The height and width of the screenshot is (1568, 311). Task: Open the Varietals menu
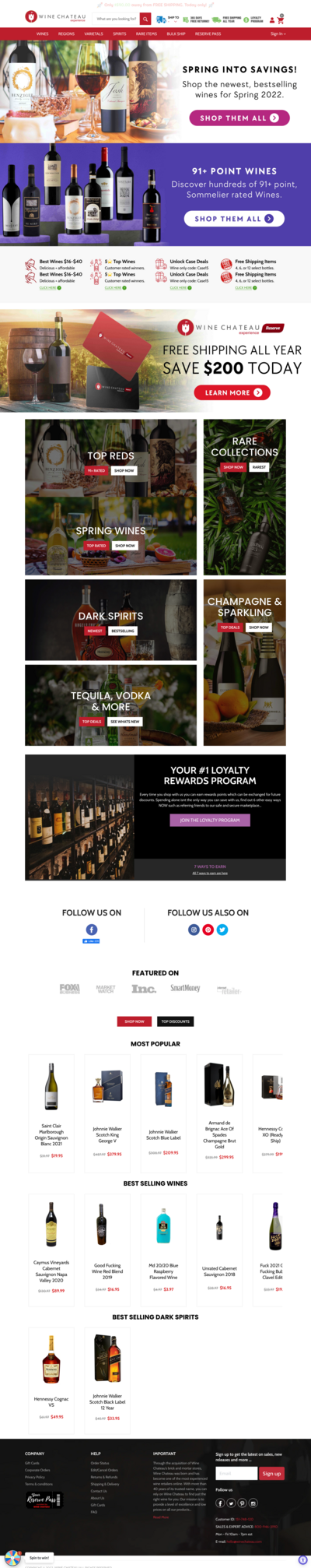pyautogui.click(x=93, y=34)
